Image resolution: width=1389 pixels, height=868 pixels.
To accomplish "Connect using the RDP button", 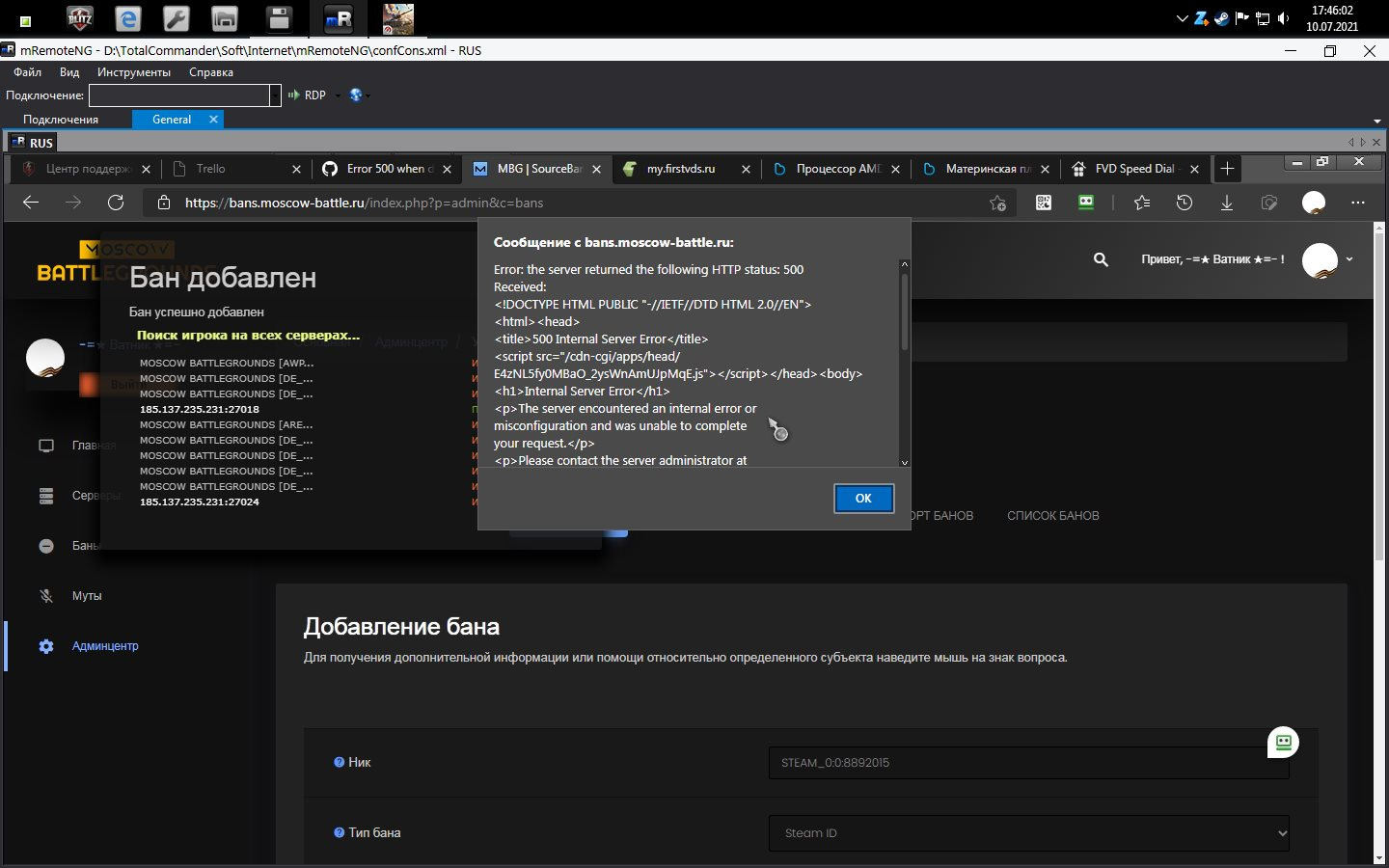I will [x=308, y=95].
